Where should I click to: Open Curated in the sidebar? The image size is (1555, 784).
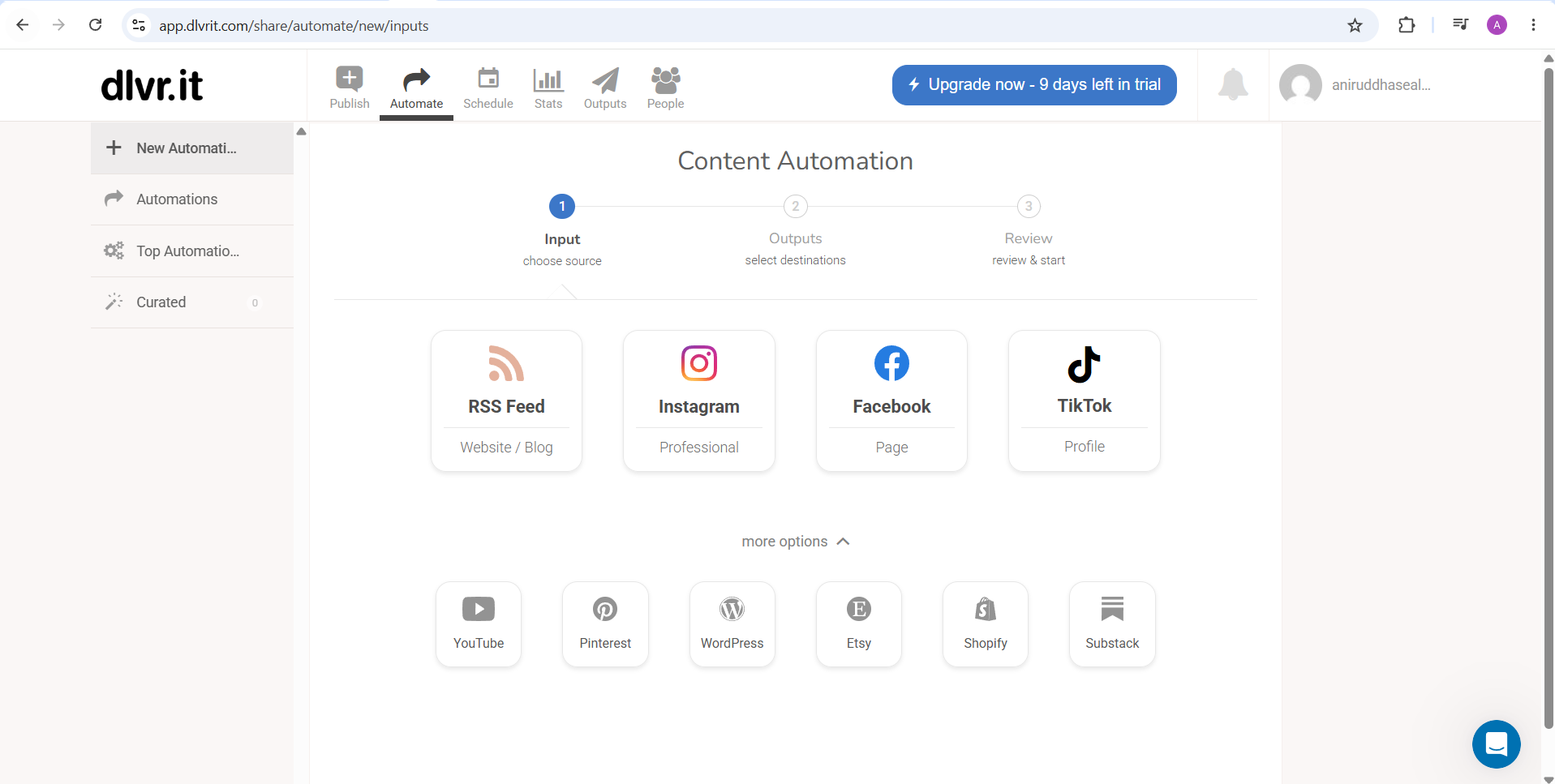[x=192, y=302]
